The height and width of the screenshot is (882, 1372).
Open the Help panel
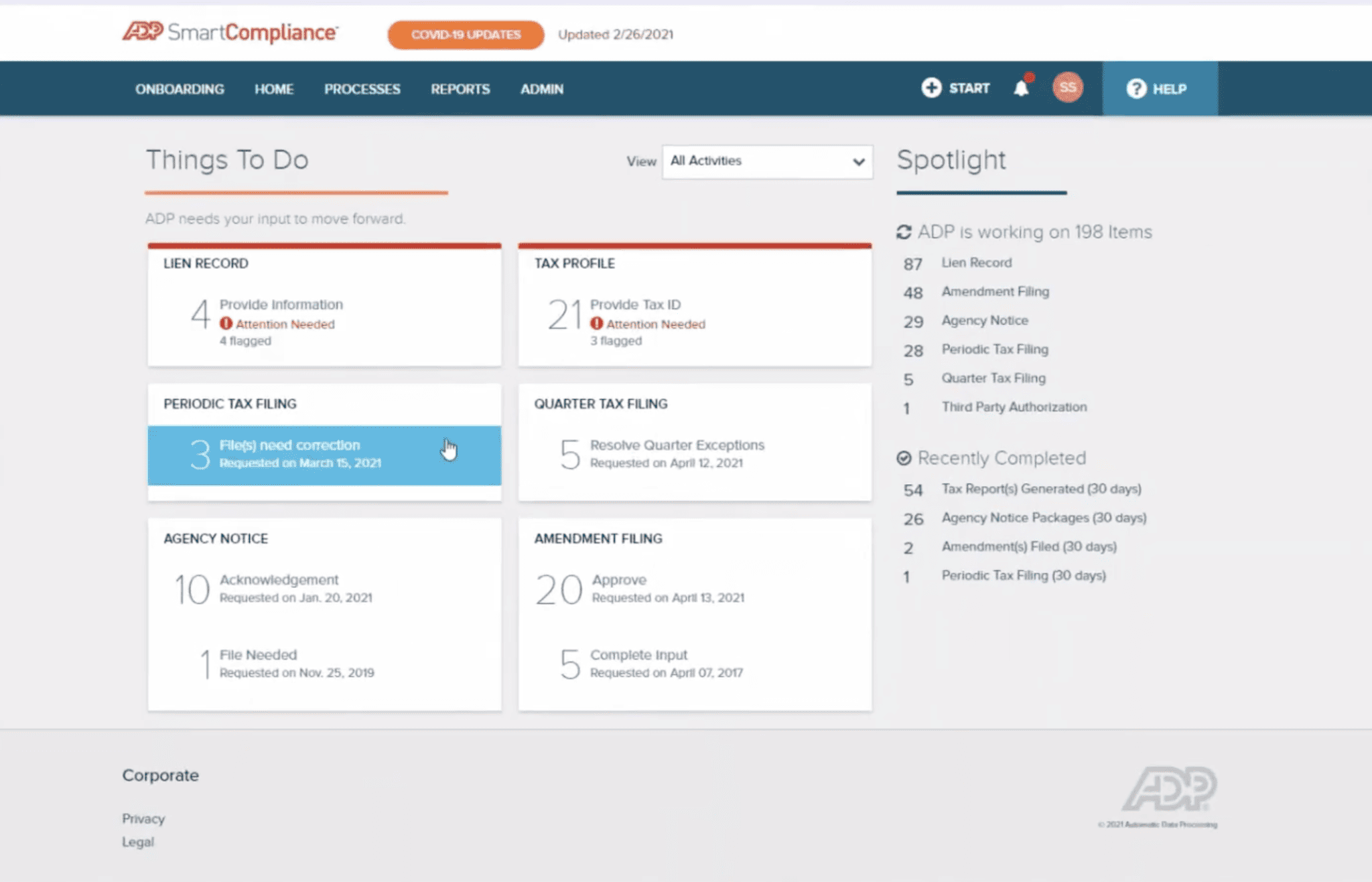(x=1160, y=88)
